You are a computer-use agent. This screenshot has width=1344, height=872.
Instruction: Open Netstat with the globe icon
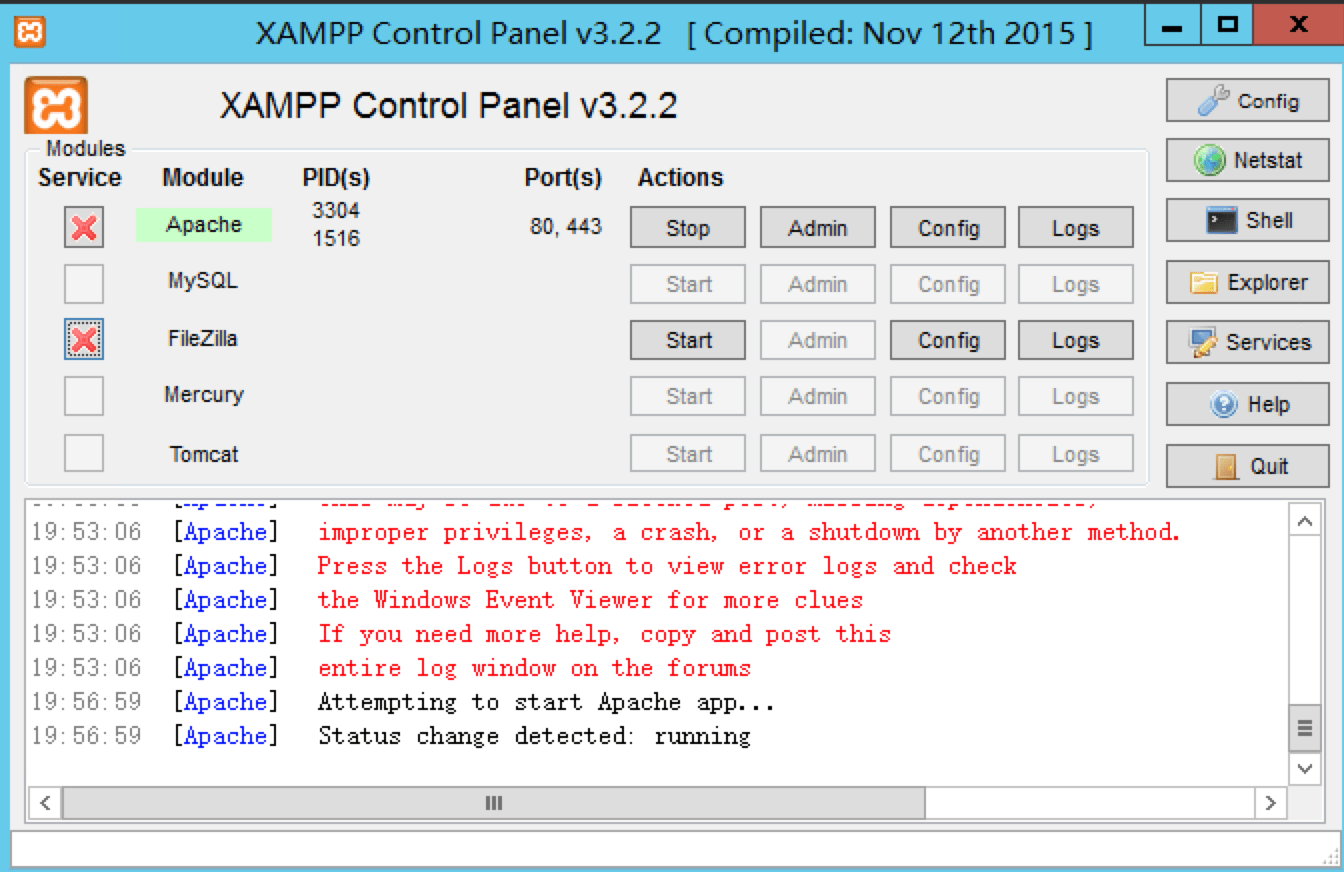[x=1247, y=160]
